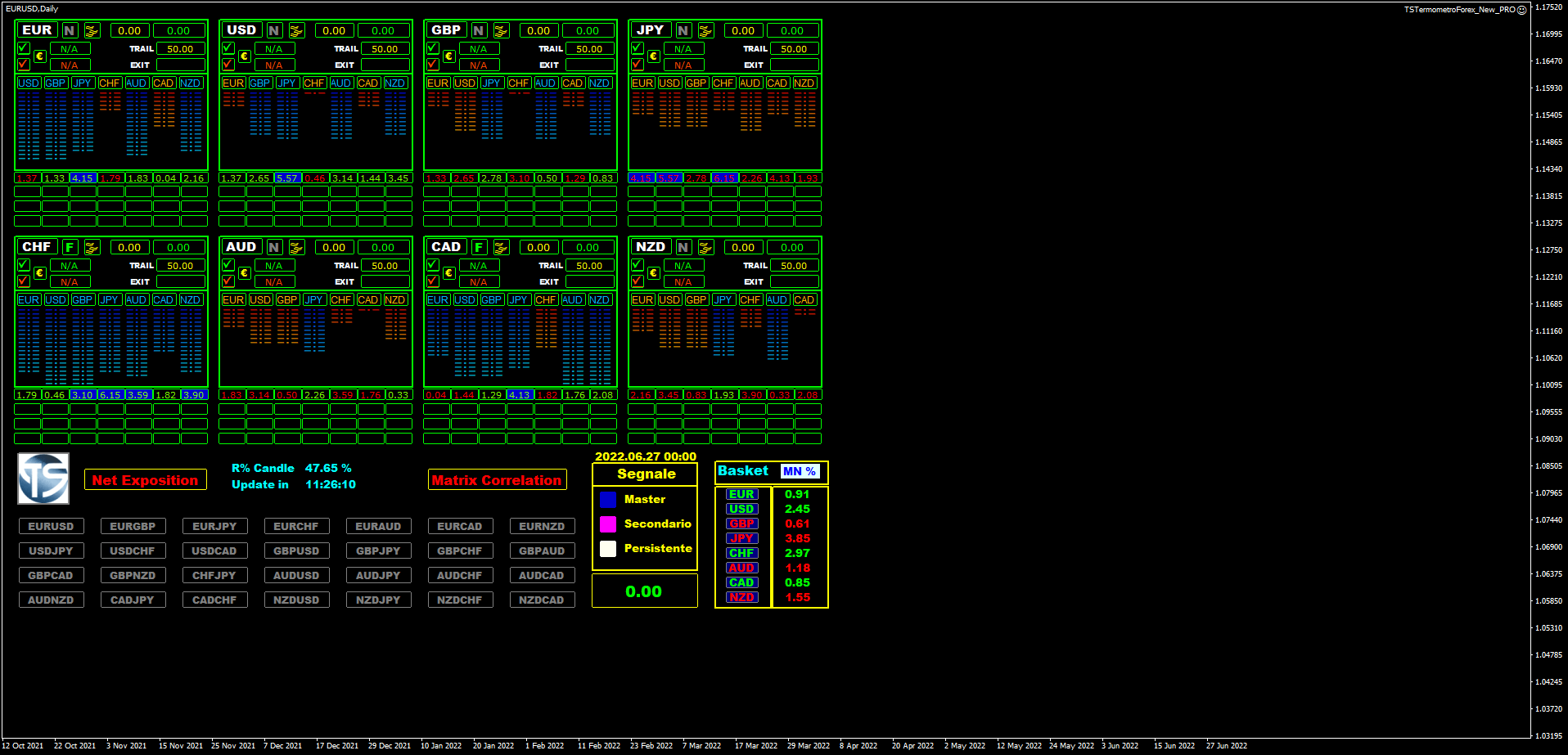The image size is (1568, 755).
Task: Click the F mode icon in the CAD panel
Action: (479, 247)
